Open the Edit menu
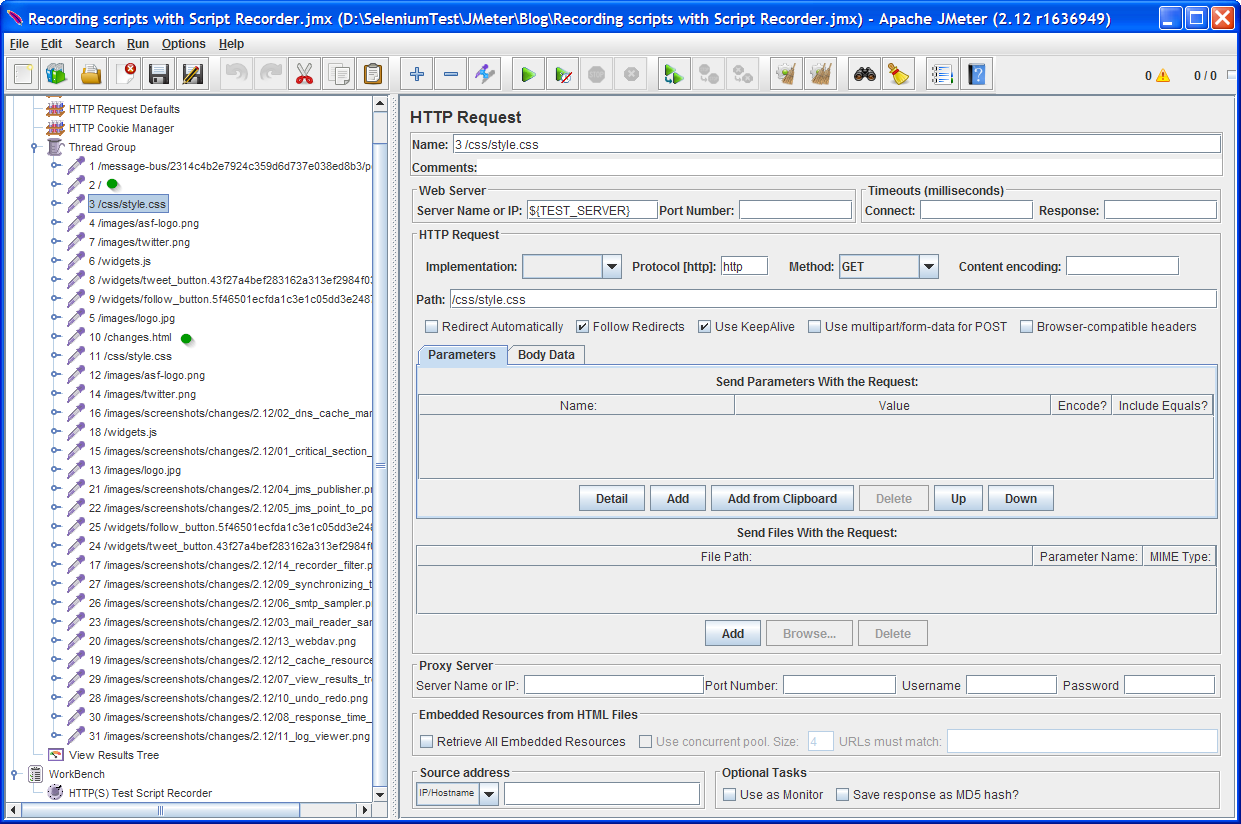1241x824 pixels. tap(51, 44)
